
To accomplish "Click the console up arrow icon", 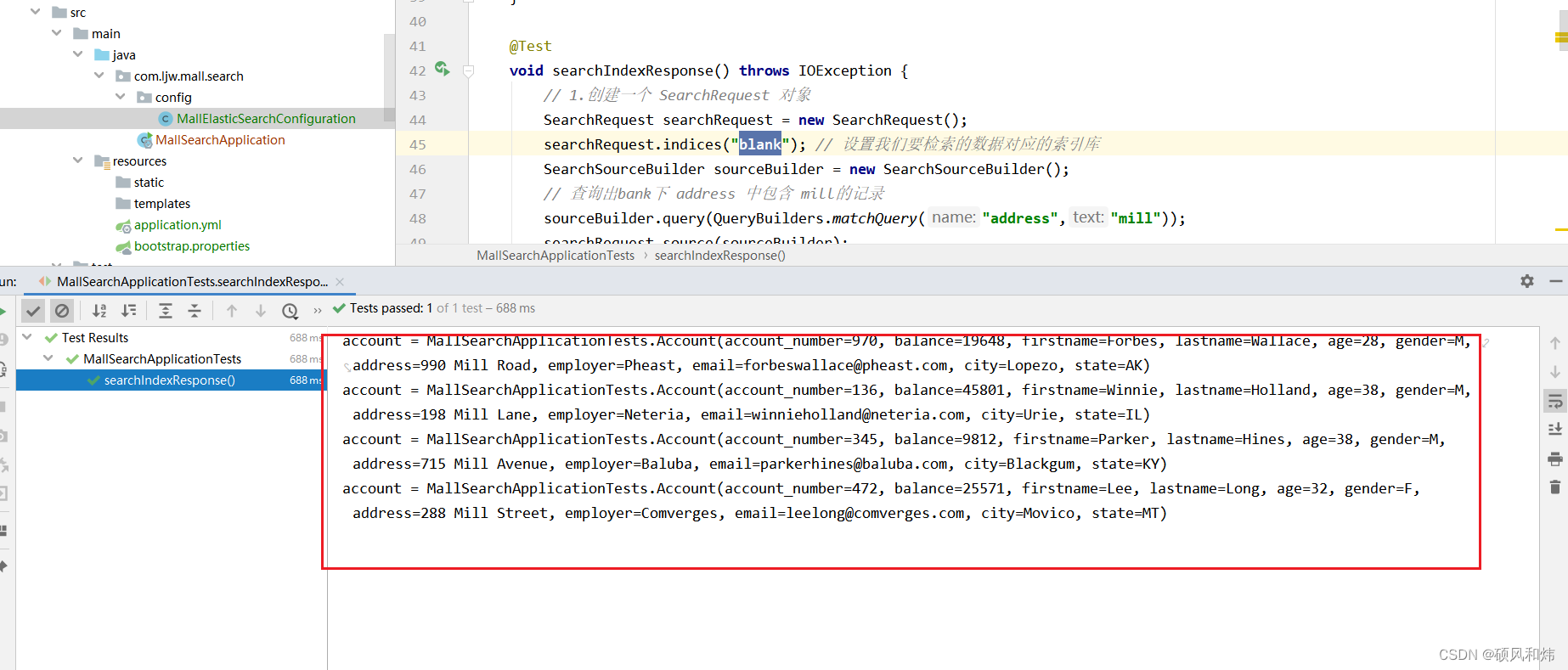I will click(1555, 343).
